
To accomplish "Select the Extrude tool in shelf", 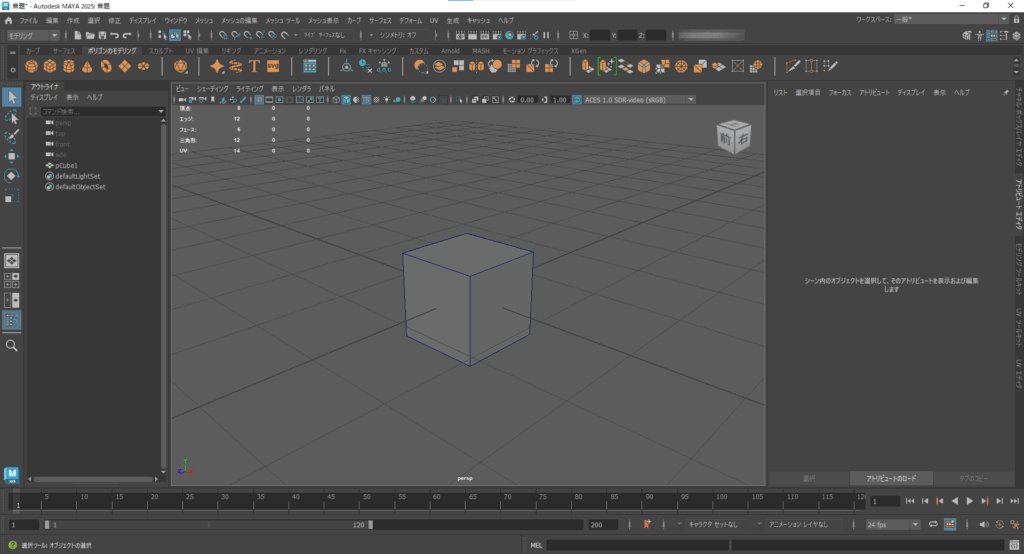I will (x=586, y=67).
